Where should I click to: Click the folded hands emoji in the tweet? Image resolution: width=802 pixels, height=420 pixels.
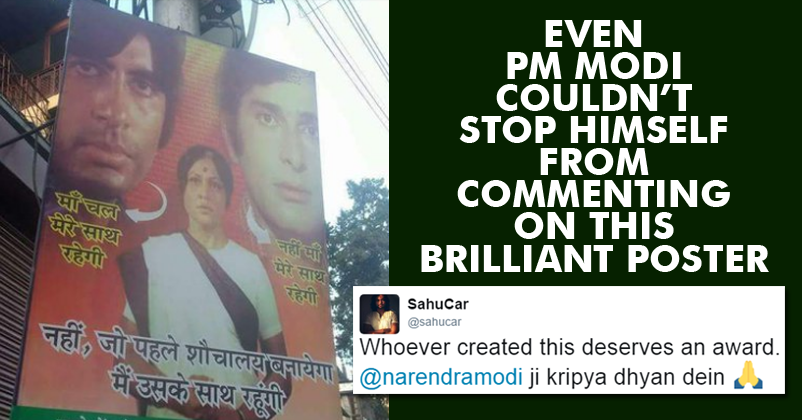748,376
